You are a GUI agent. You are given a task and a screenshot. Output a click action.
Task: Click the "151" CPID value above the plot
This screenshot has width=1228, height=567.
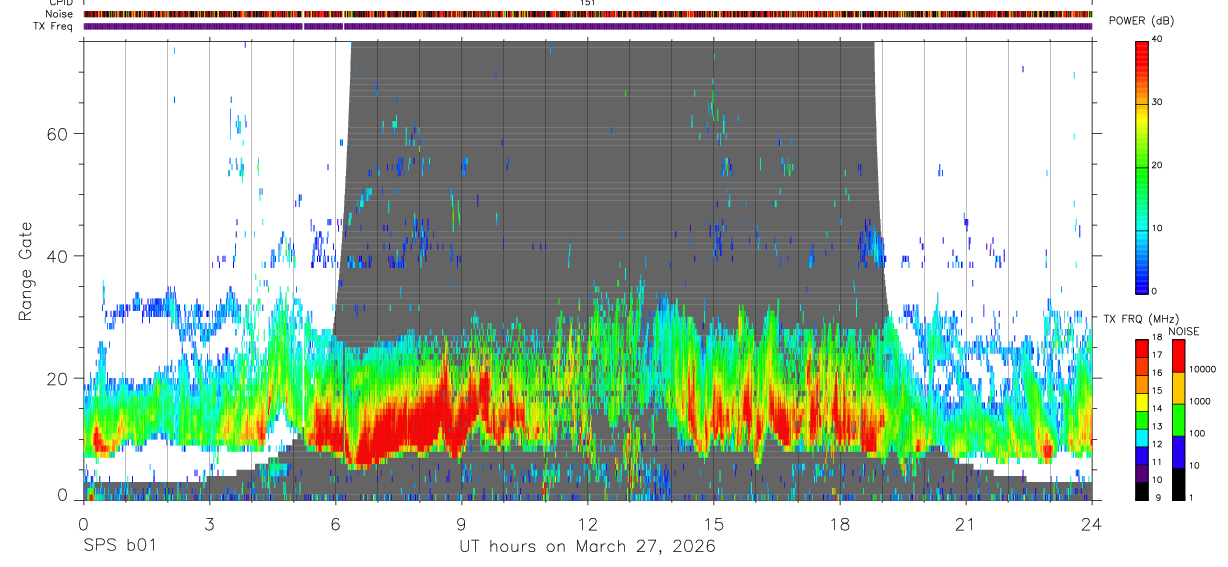tap(588, 4)
